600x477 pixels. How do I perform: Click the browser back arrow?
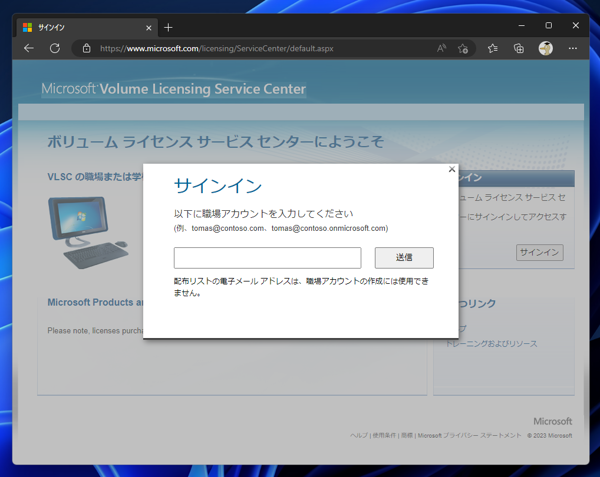click(29, 48)
